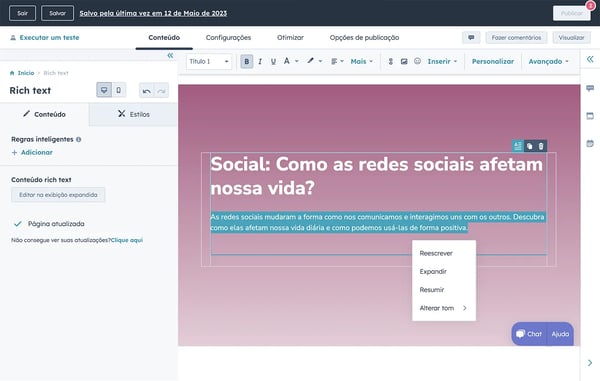The image size is (600, 381).
Task: Collapse the left sidebar panel
Action: point(170,55)
